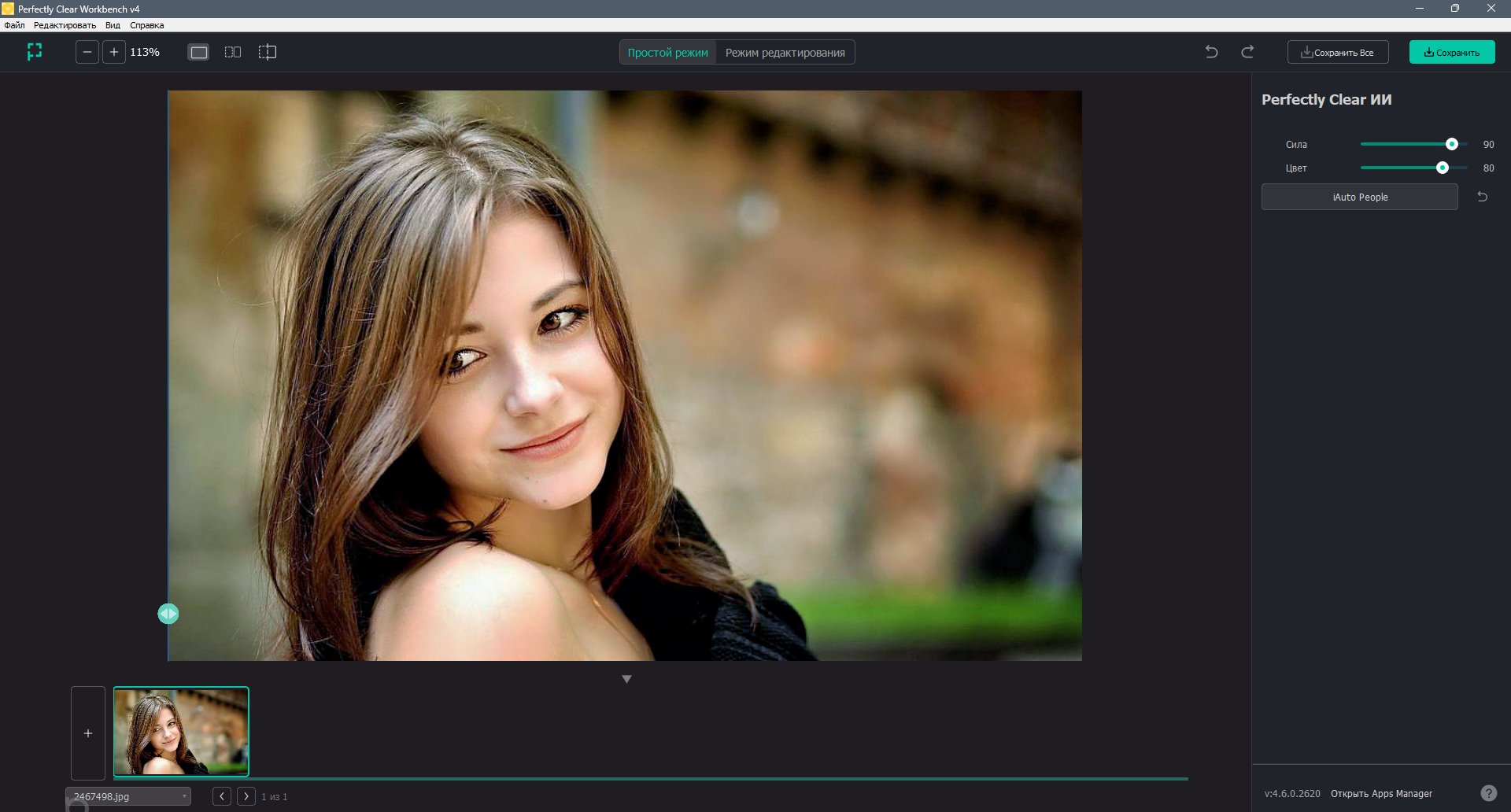Add image with the plus tile
The width and height of the screenshot is (1511, 812).
pyautogui.click(x=88, y=733)
